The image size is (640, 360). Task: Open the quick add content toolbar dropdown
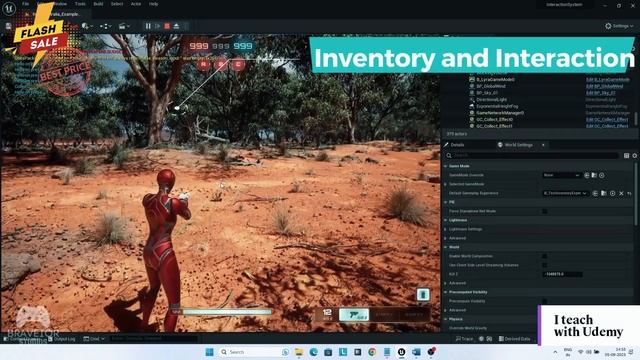pyautogui.click(x=87, y=26)
